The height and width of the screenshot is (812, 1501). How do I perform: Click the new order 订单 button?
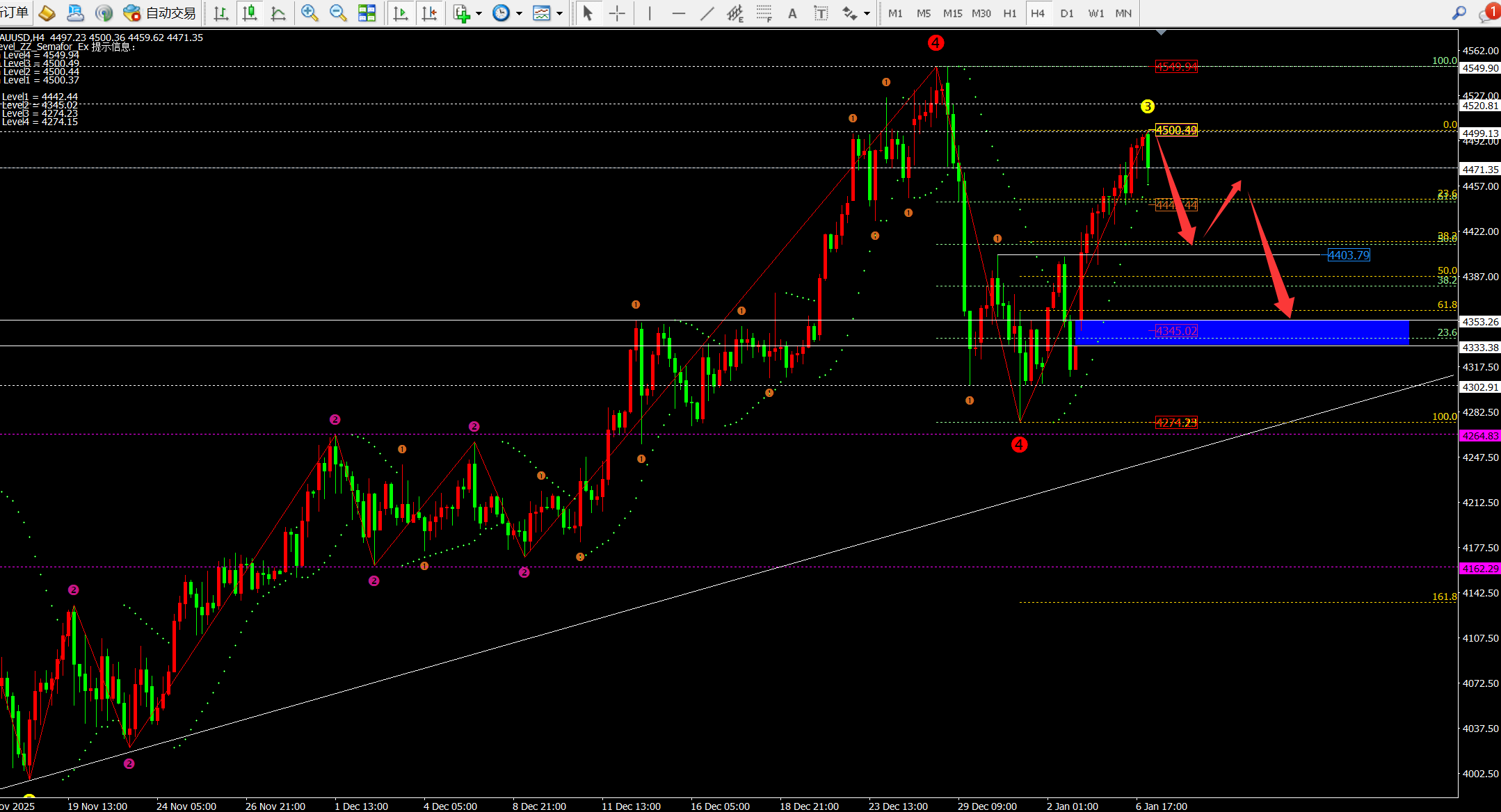pos(14,13)
